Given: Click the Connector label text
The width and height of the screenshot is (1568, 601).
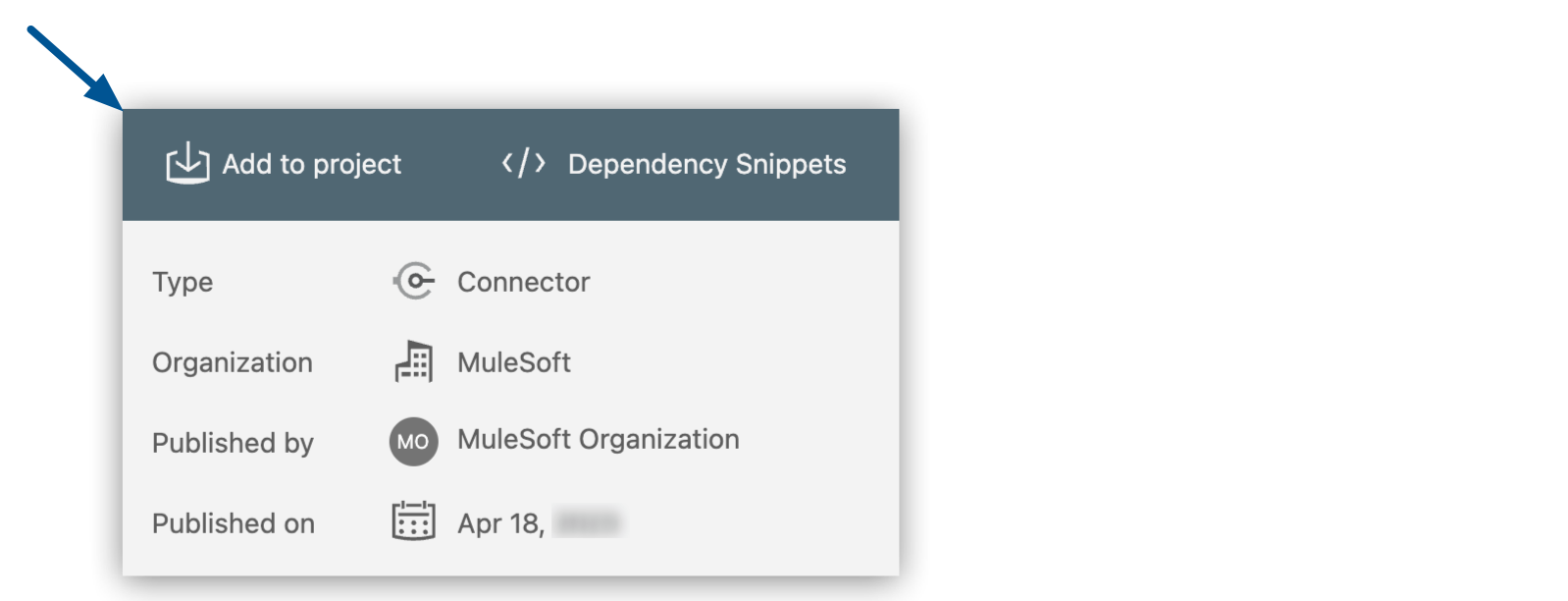Looking at the screenshot, I should (523, 282).
